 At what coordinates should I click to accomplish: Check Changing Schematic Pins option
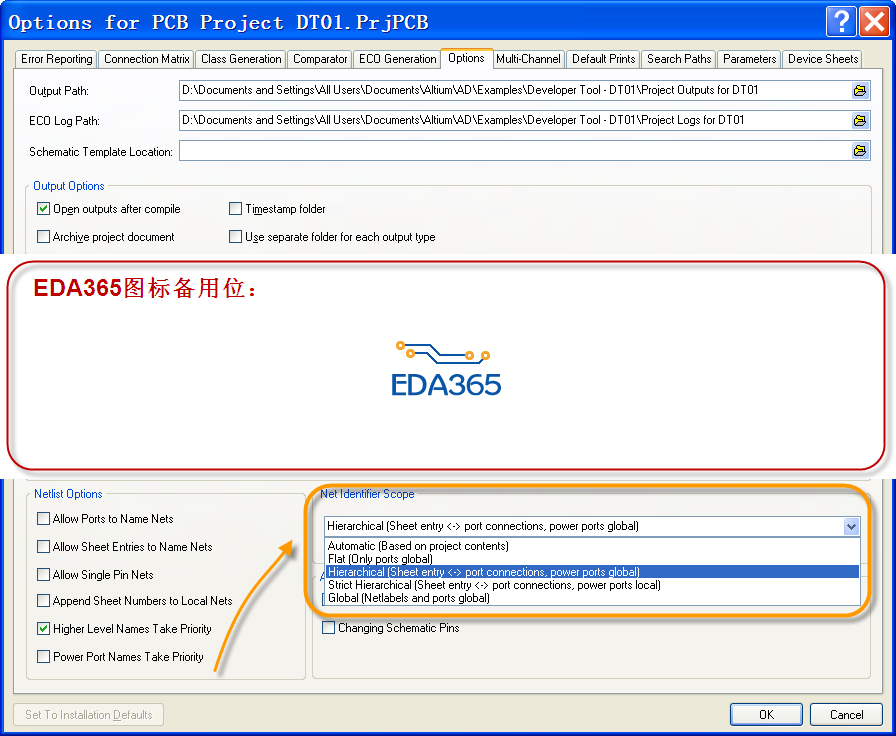[329, 628]
